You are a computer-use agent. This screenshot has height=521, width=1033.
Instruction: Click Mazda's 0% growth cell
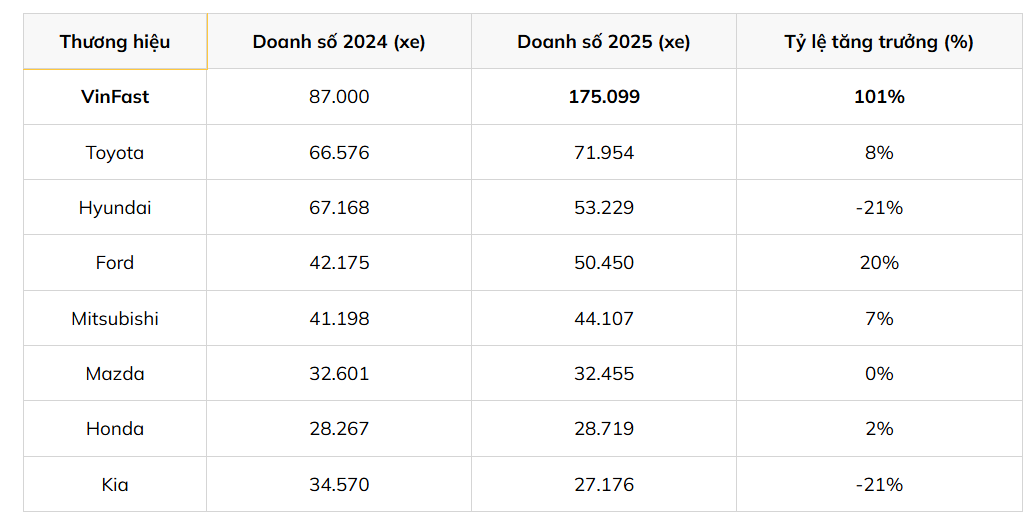[879, 374]
